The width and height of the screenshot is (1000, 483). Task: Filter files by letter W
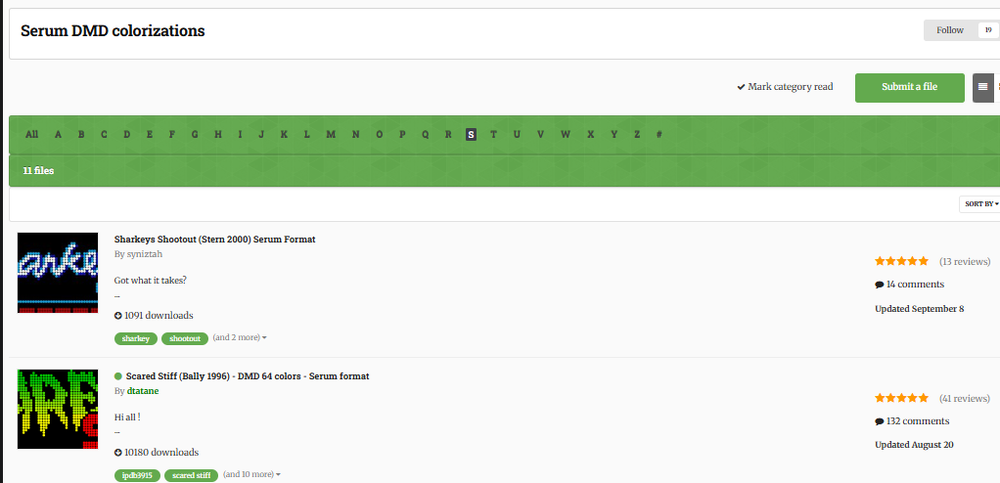[566, 135]
